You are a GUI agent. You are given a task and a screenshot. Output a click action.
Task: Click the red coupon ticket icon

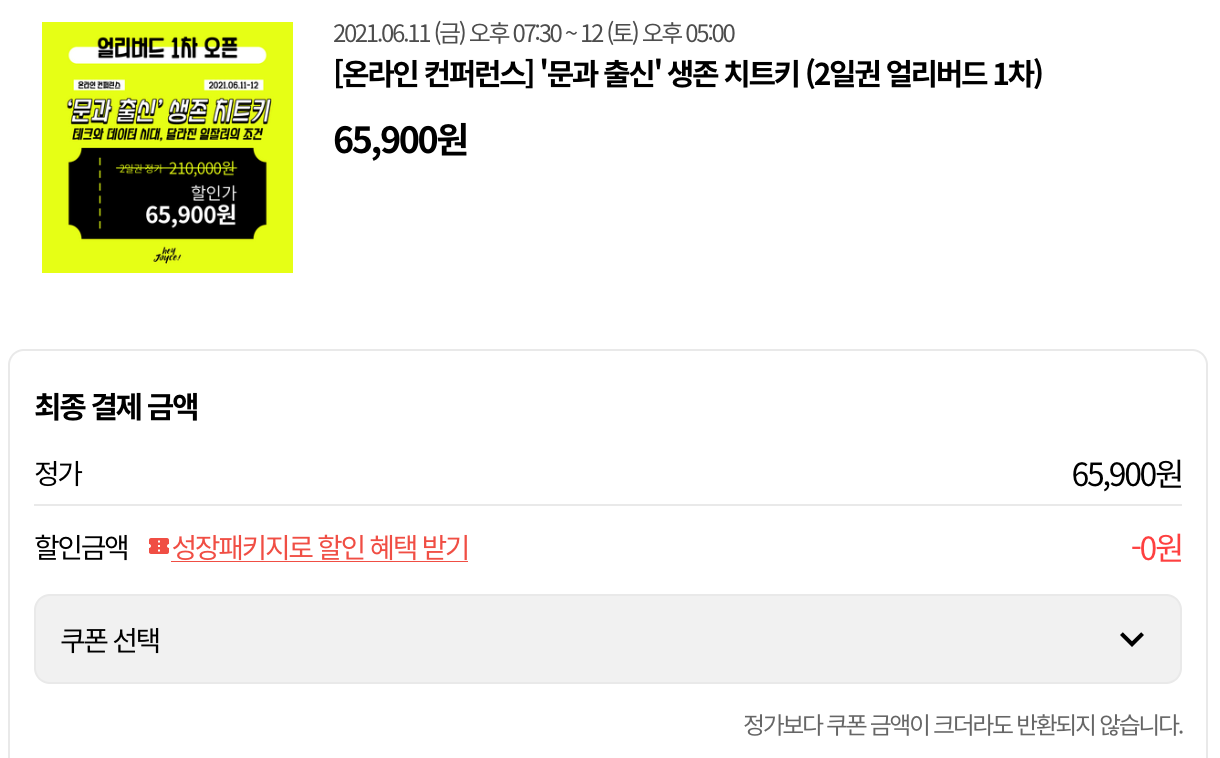[158, 546]
